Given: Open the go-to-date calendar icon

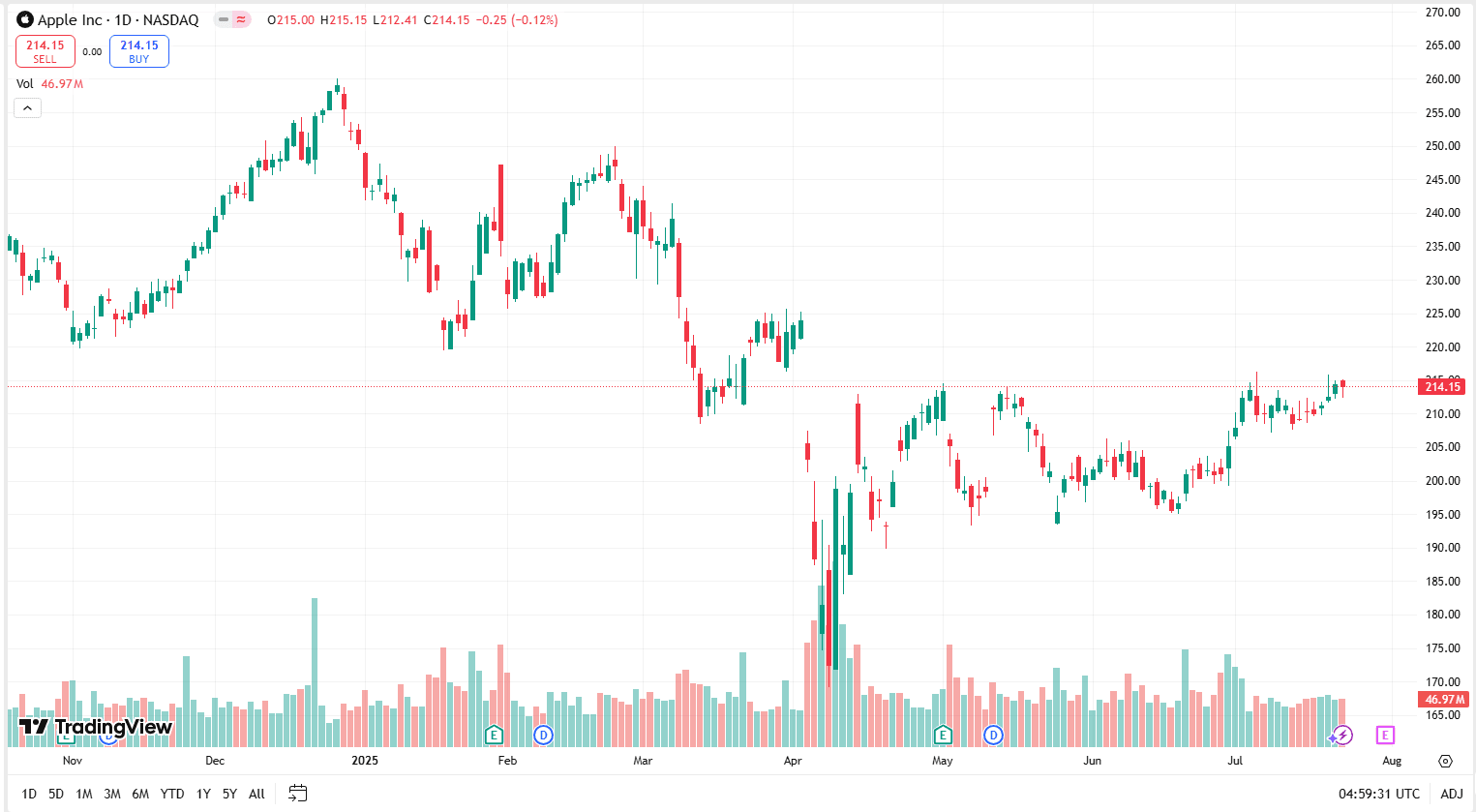Looking at the screenshot, I should click(298, 794).
